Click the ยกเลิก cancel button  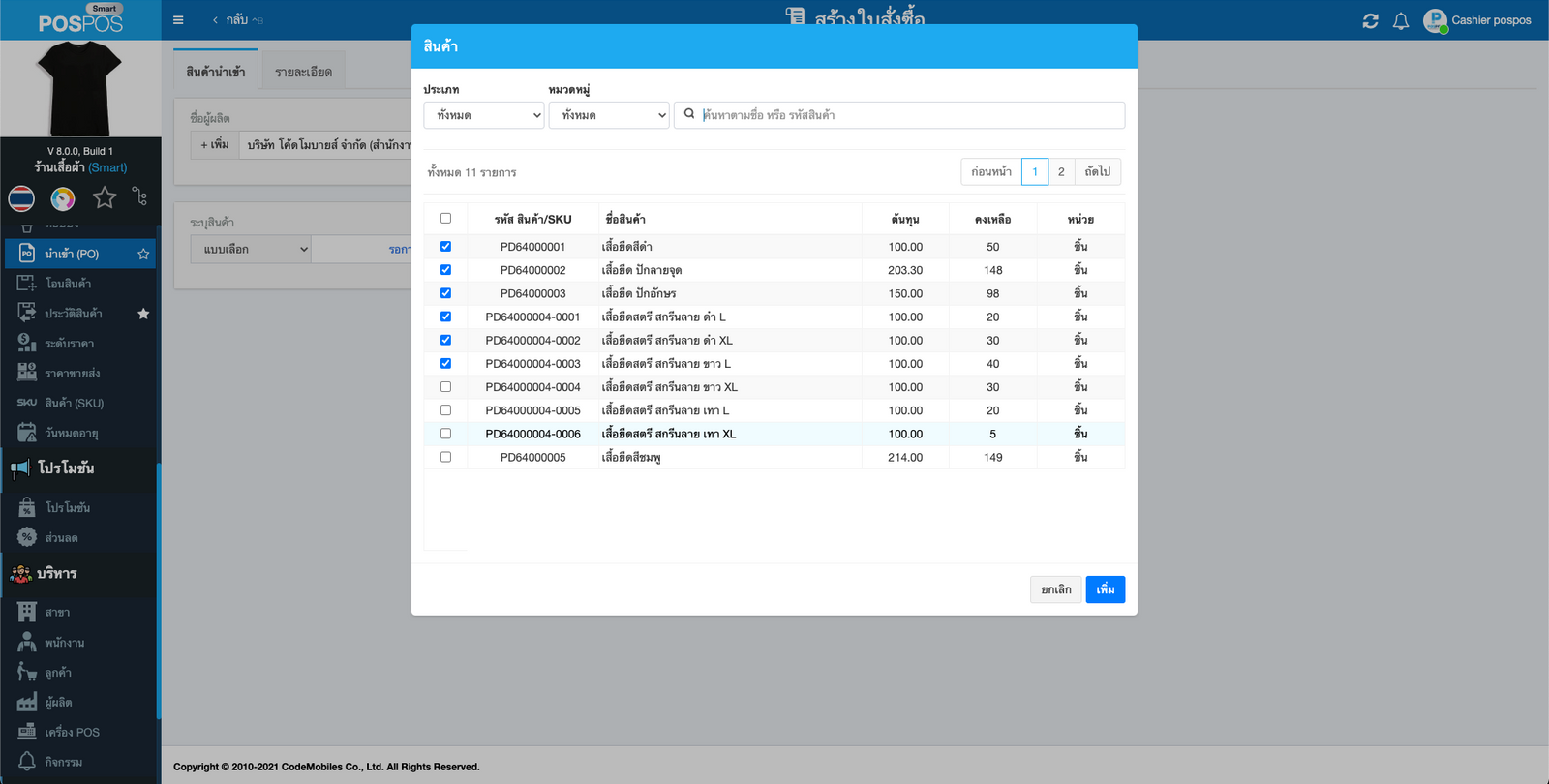[1055, 589]
